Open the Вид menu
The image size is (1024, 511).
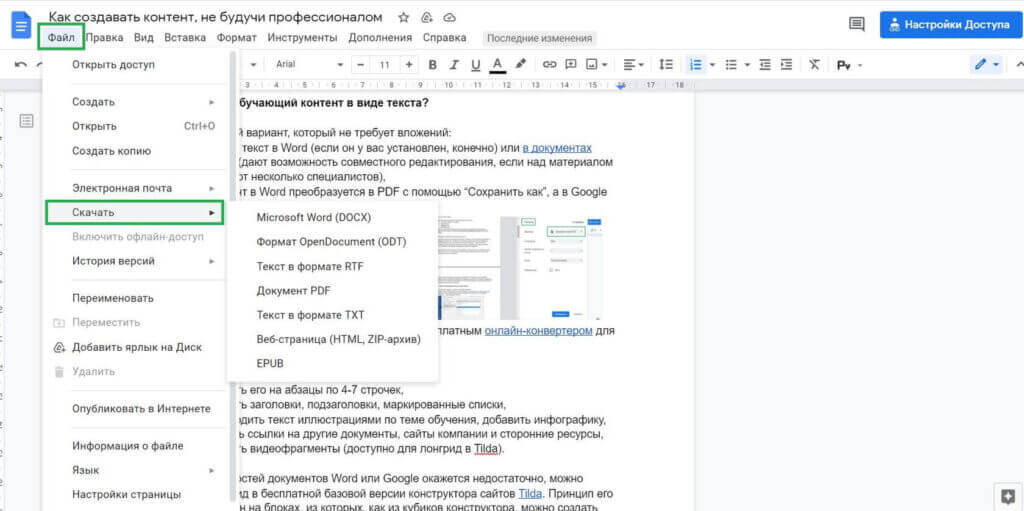pyautogui.click(x=144, y=37)
